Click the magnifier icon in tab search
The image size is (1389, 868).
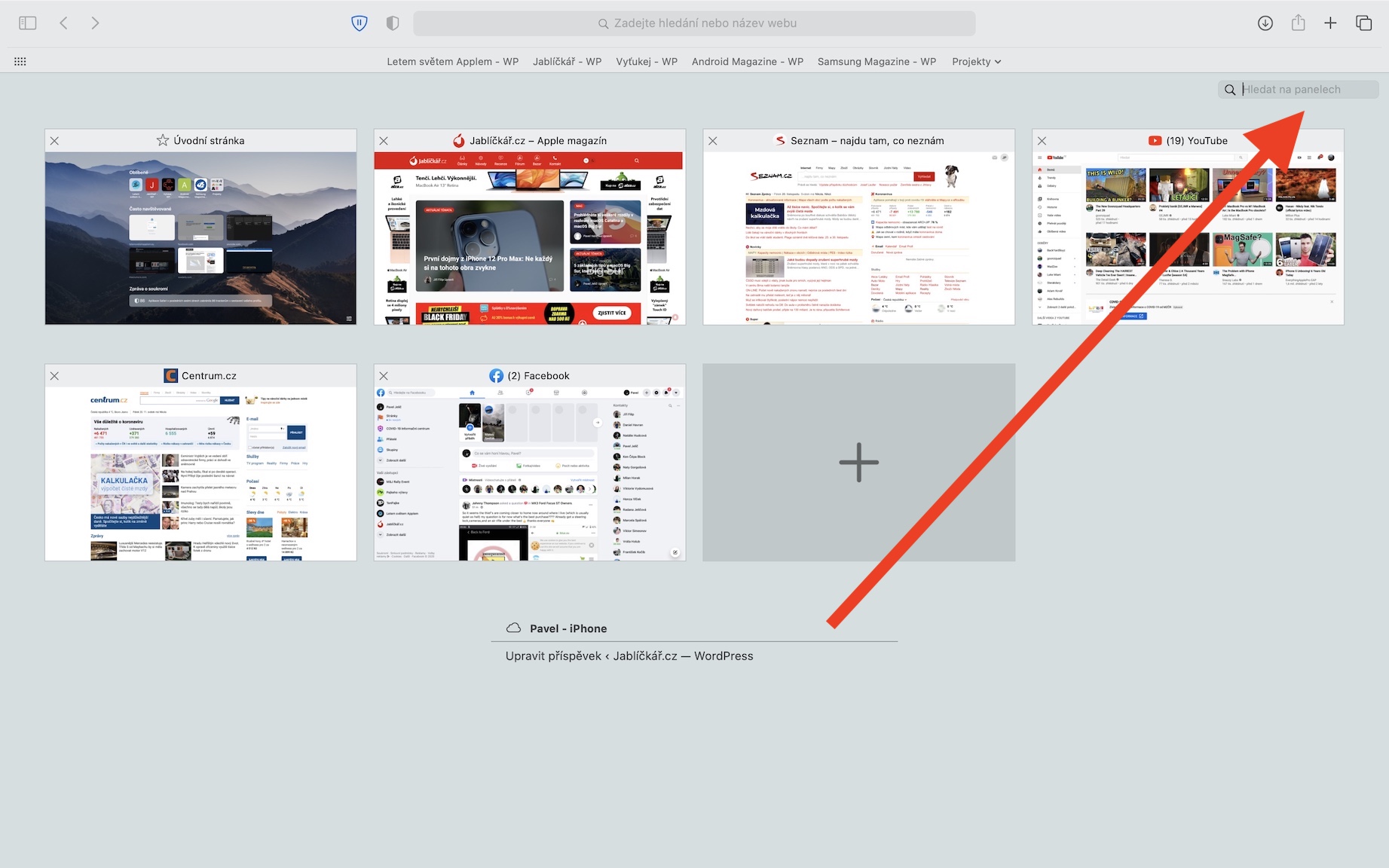click(1230, 90)
